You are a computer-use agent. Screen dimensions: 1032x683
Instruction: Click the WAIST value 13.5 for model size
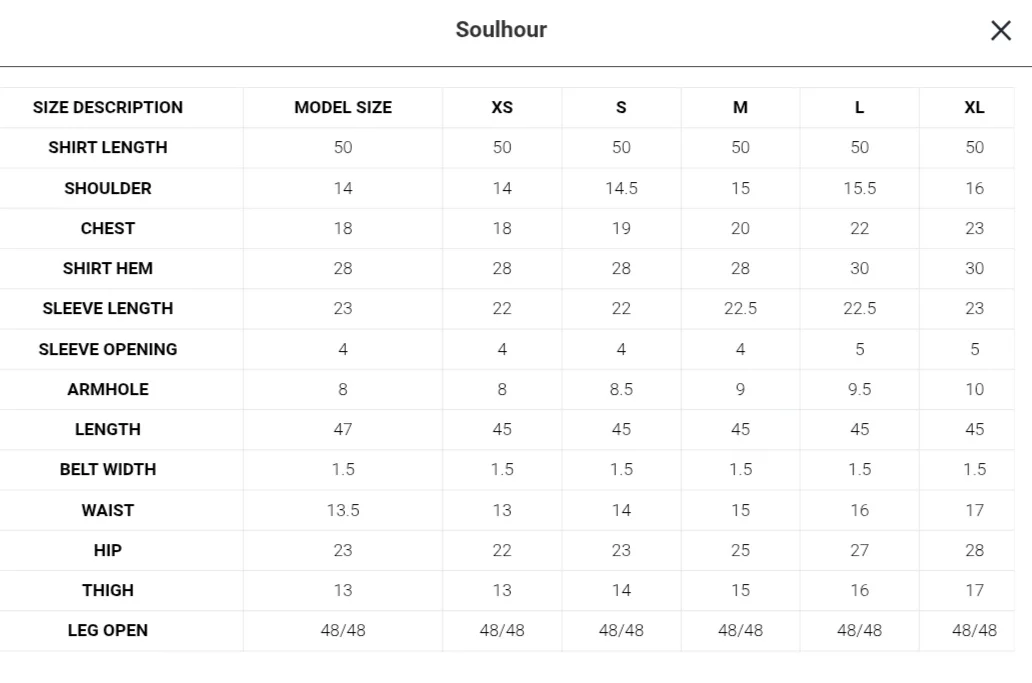pyautogui.click(x=343, y=510)
